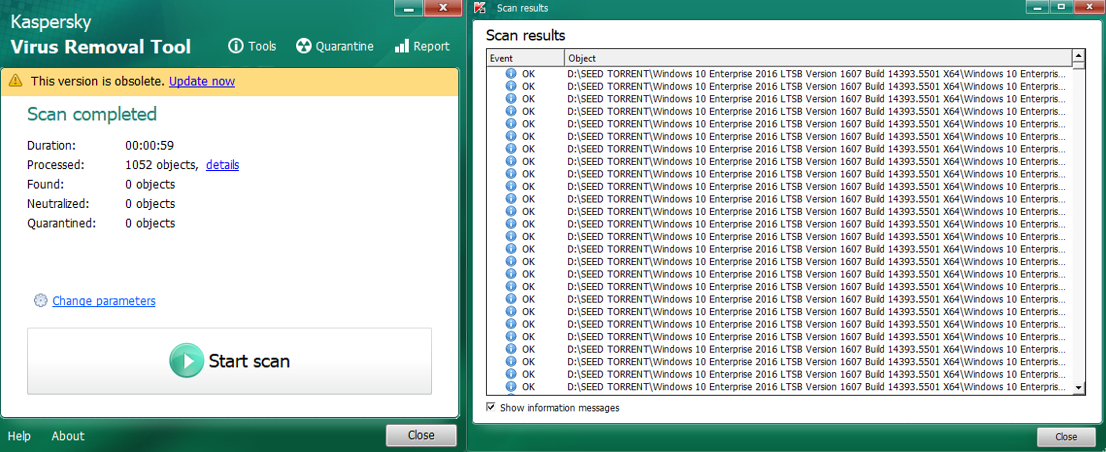Click the Start scan button

pos(229,361)
